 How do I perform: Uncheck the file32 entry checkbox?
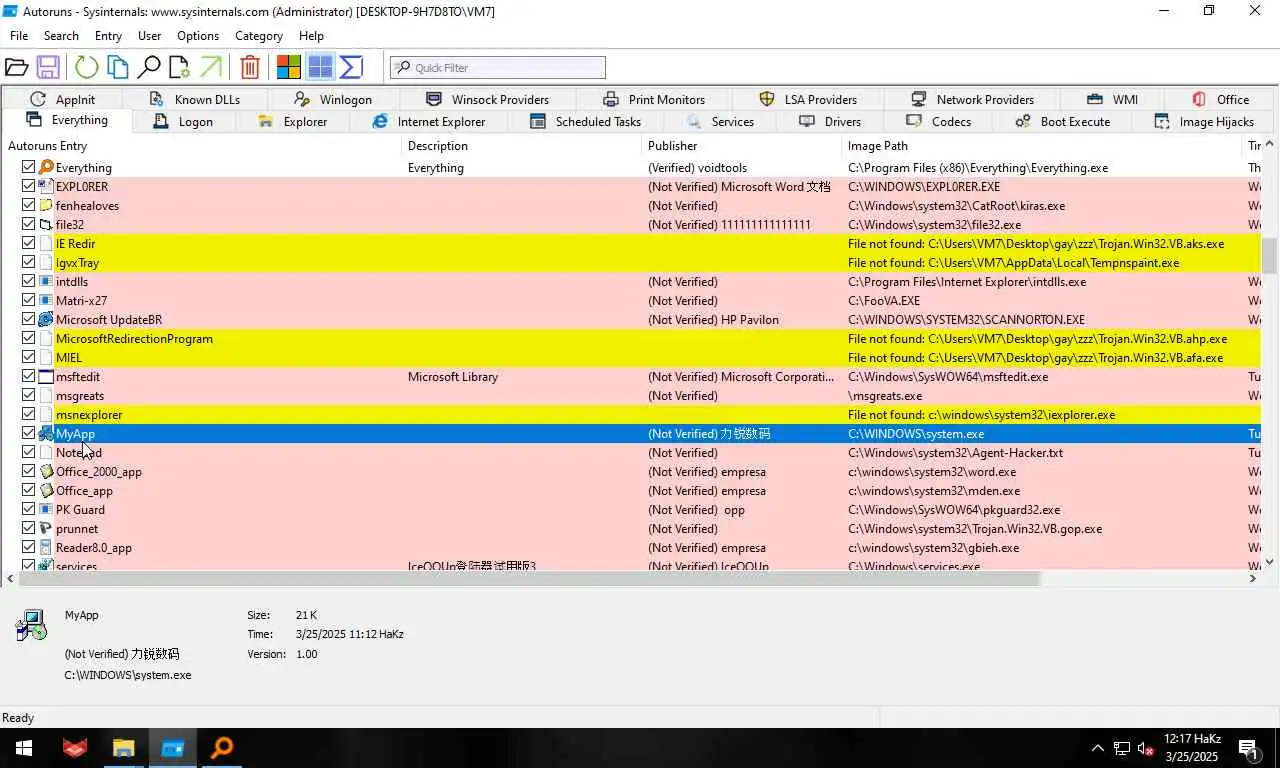(28, 224)
